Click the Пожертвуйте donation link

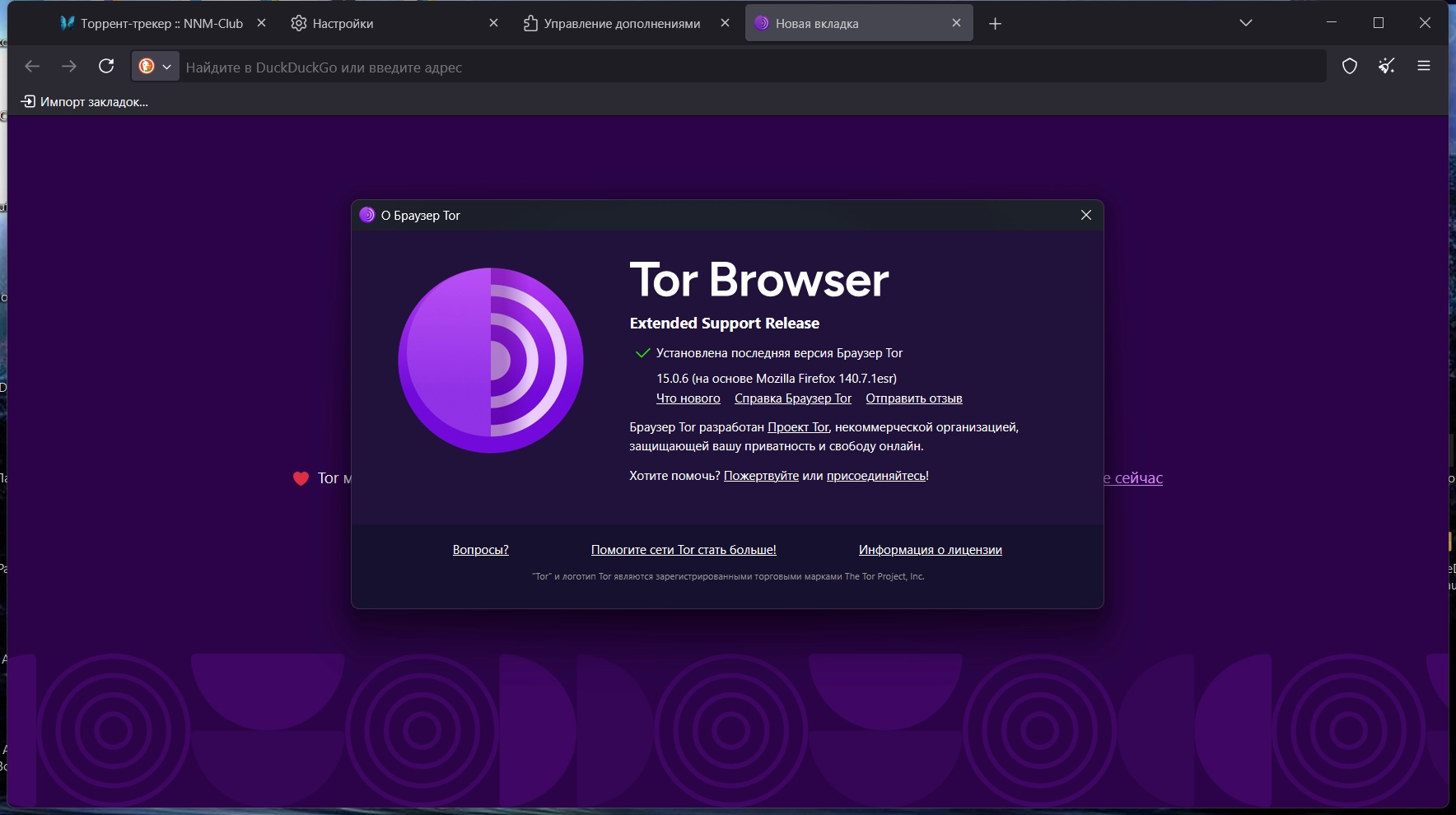coord(761,476)
